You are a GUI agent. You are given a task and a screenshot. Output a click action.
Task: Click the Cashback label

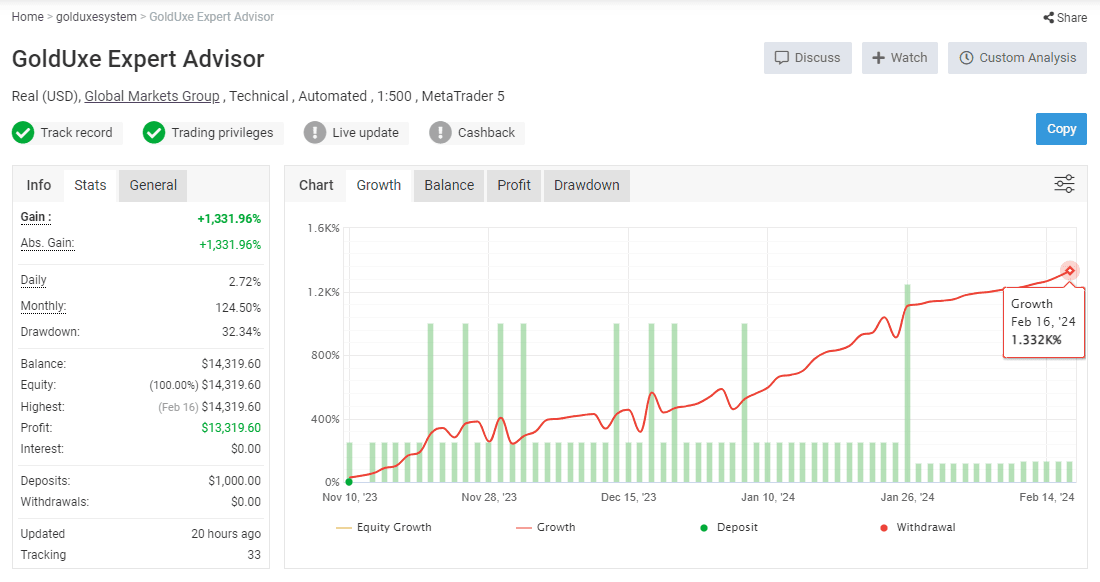486,133
